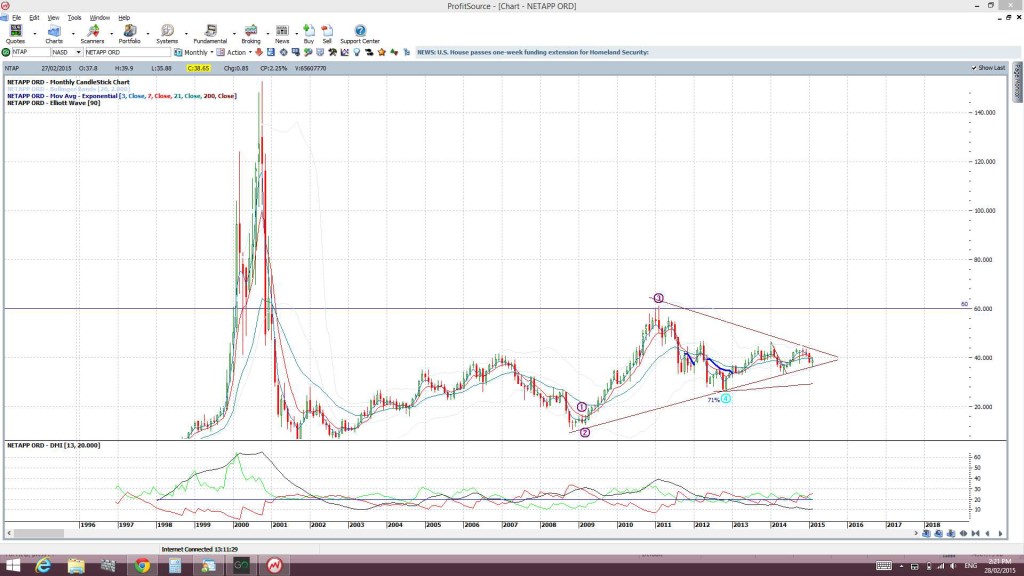Click the compress/expand chart icon at bottom right
Viewport: 1024px width, 576px height.
coord(963,534)
